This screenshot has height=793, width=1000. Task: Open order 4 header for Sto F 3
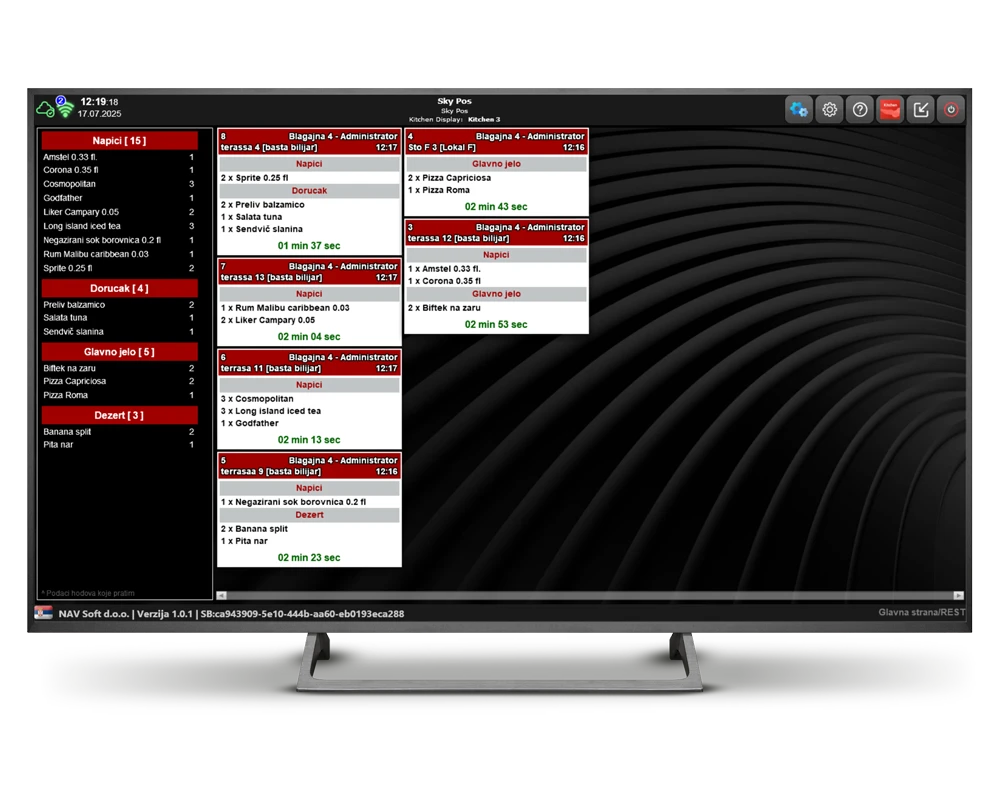pos(496,142)
